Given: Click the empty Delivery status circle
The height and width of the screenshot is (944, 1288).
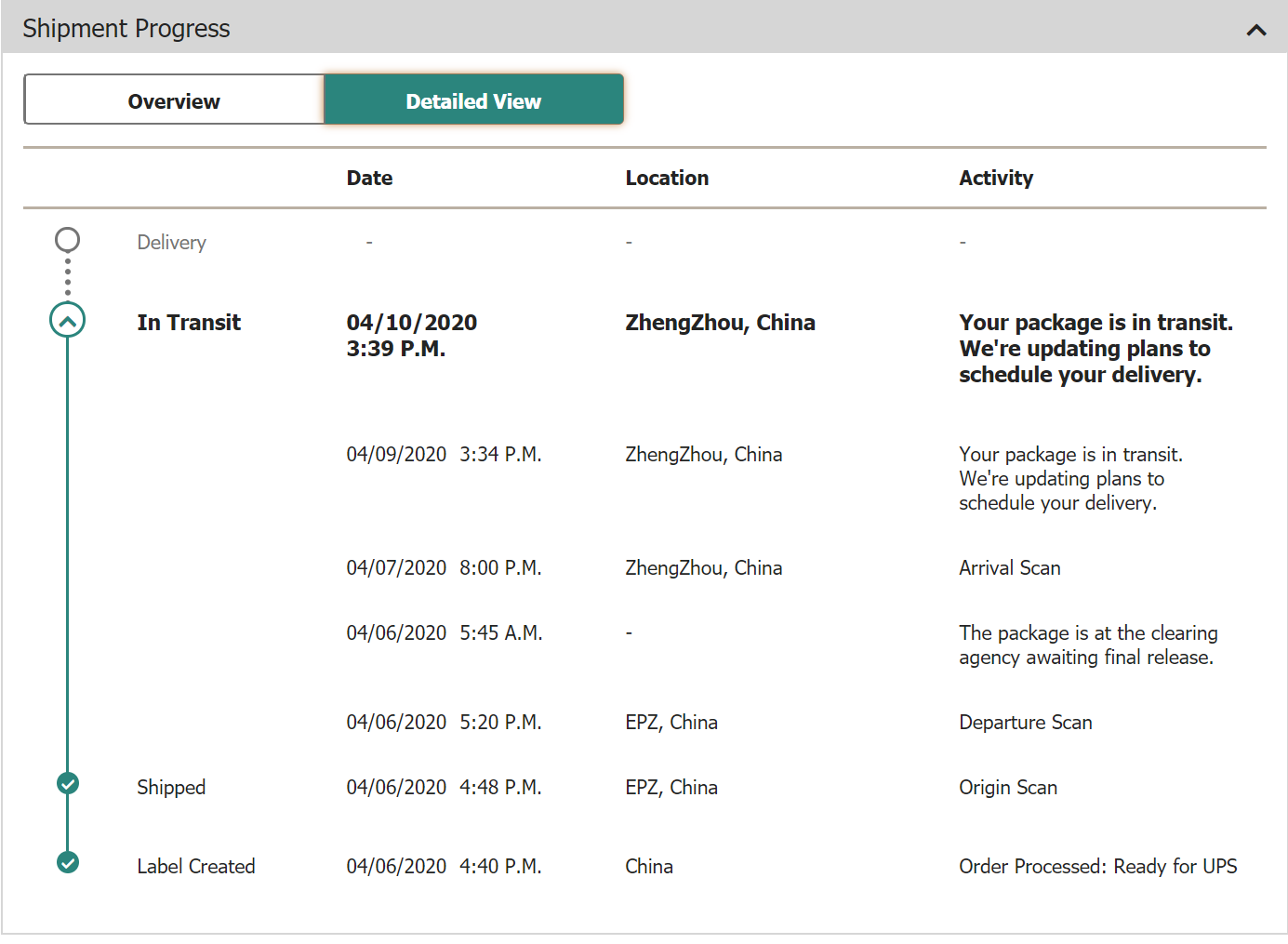Looking at the screenshot, I should click(67, 240).
